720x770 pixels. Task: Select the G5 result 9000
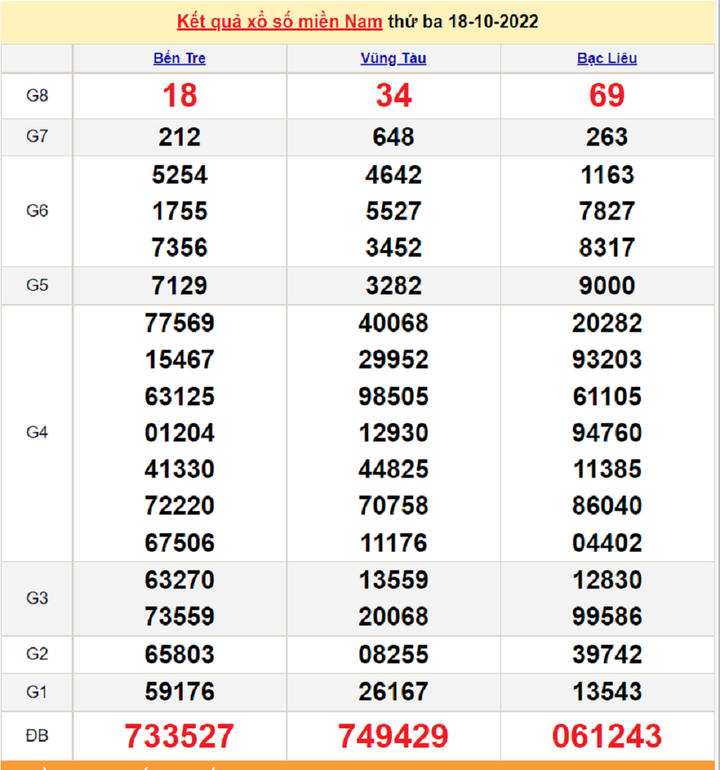[x=607, y=286]
